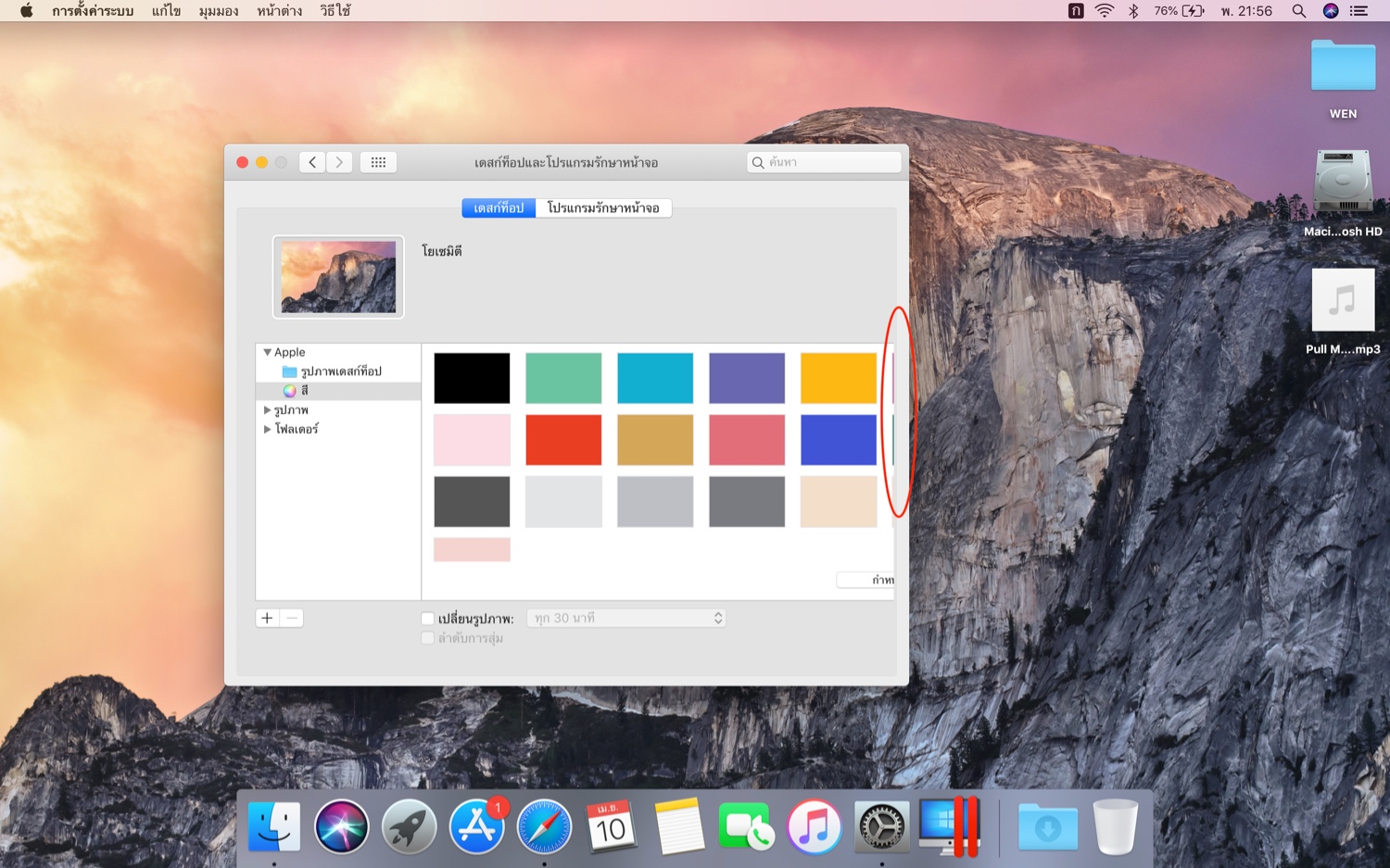Viewport: 1390px width, 868px height.
Task: Switch to the โปรแกรมรักษาหน้าจอ tab
Action: click(603, 208)
